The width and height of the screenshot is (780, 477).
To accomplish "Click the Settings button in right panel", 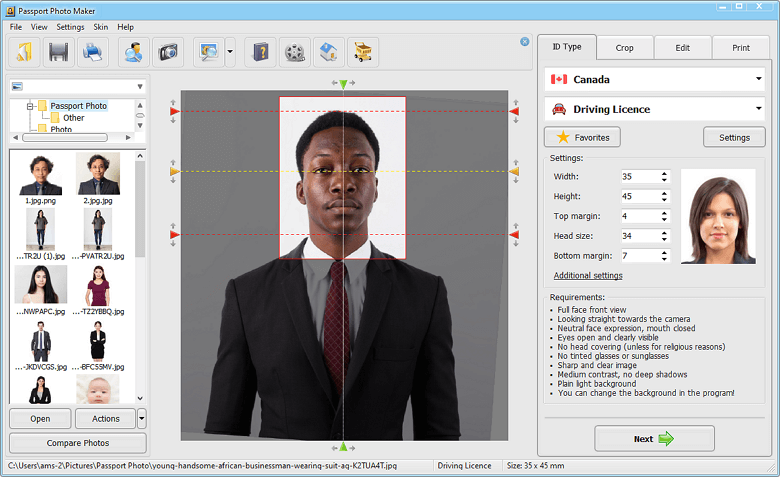I will pyautogui.click(x=734, y=137).
